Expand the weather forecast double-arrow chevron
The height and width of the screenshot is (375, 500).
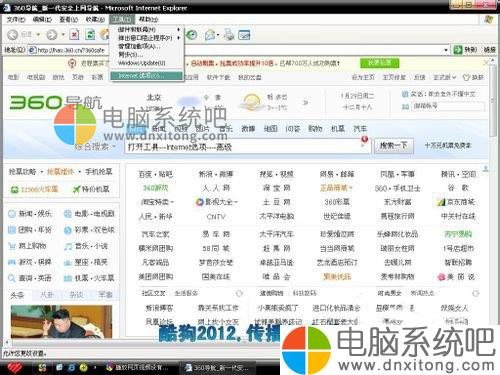pos(305,103)
